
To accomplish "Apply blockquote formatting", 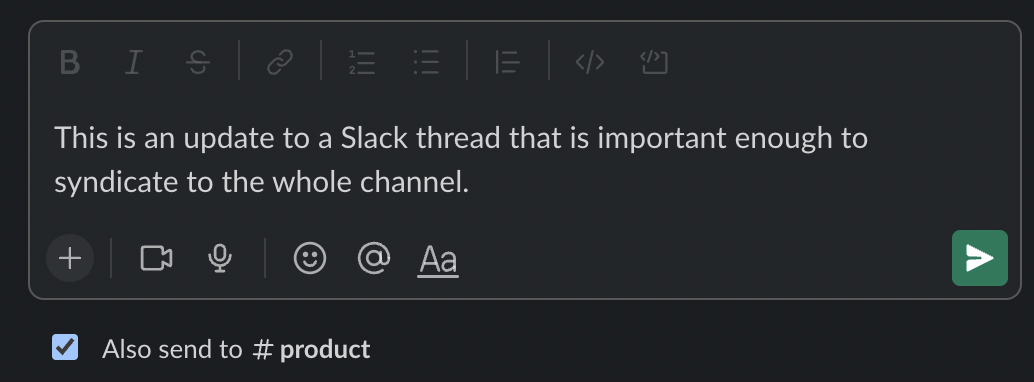I will (x=507, y=63).
